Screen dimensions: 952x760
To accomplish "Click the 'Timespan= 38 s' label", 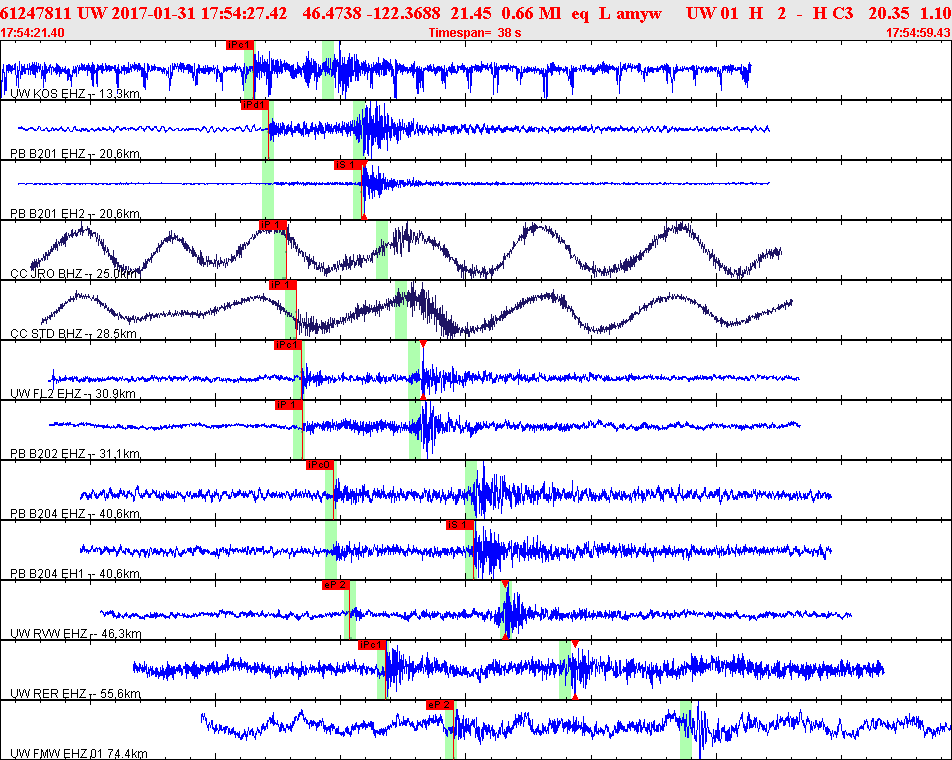I will (475, 33).
